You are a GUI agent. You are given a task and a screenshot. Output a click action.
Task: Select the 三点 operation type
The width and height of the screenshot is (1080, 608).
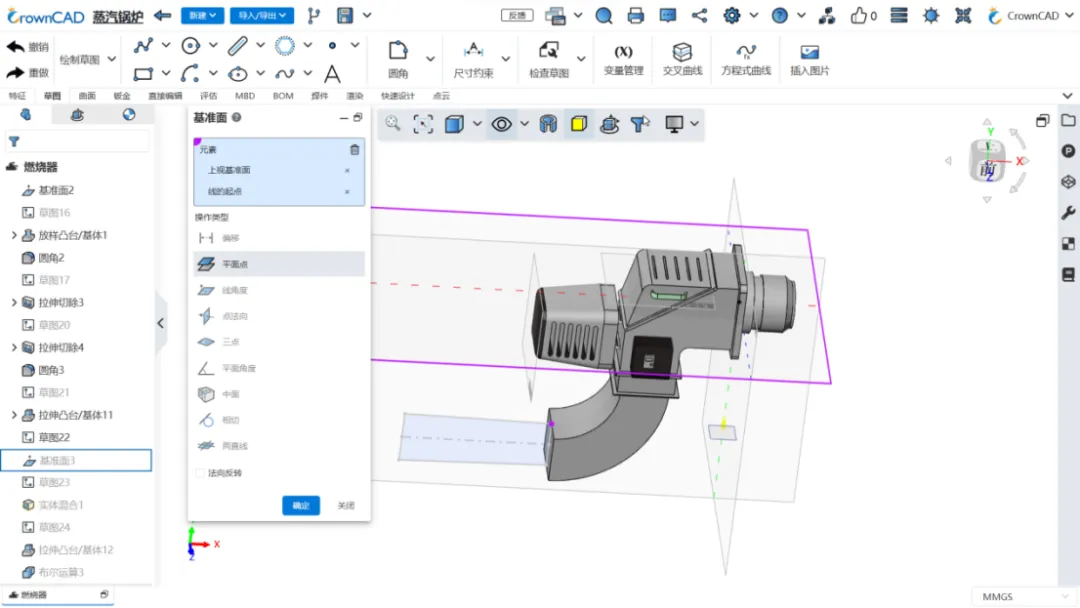point(279,342)
